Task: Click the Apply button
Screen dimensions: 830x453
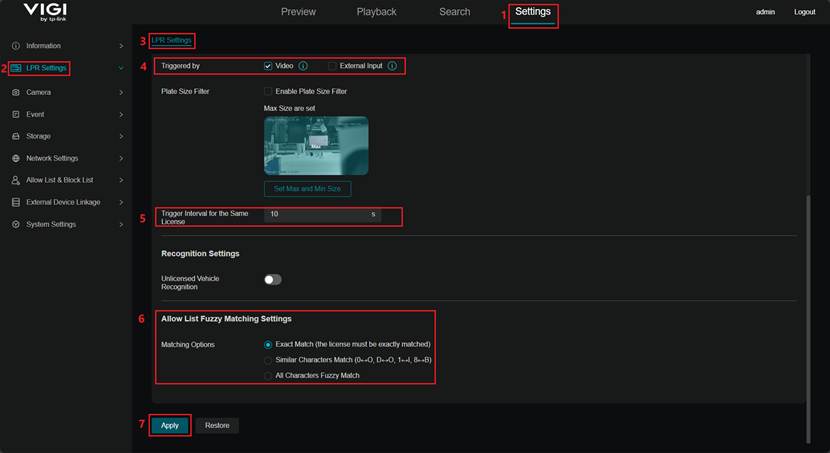Action: (170, 425)
